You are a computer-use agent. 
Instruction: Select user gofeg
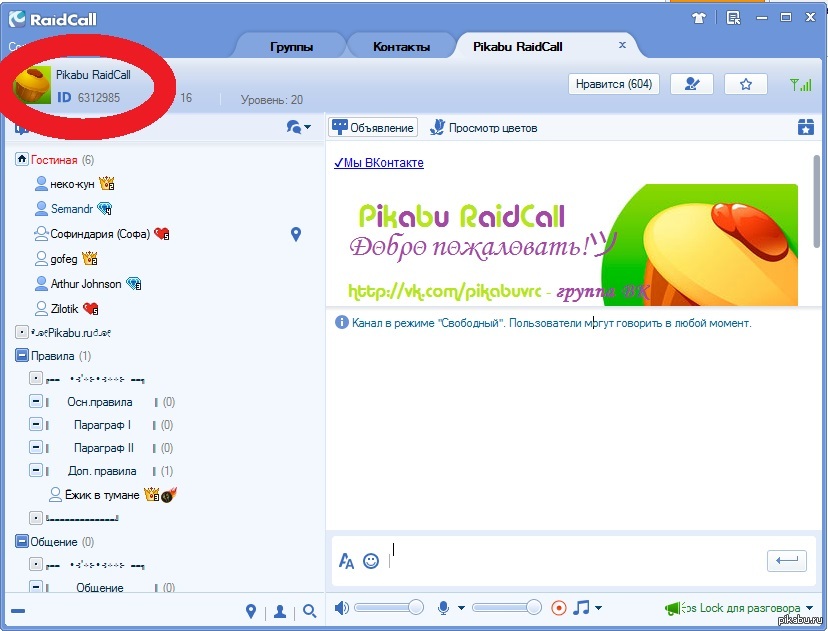[64, 259]
